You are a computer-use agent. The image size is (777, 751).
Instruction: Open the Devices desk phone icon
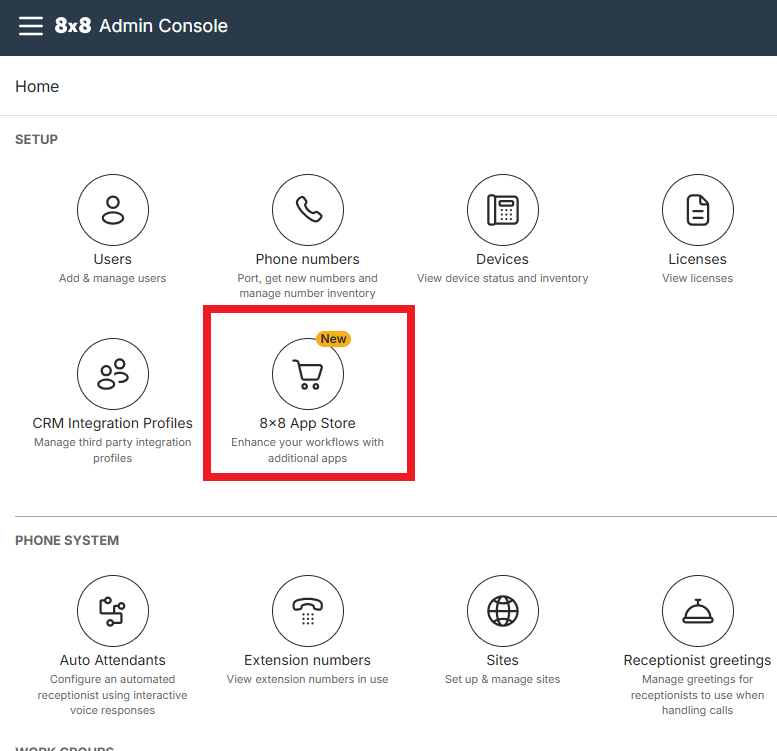pos(502,210)
